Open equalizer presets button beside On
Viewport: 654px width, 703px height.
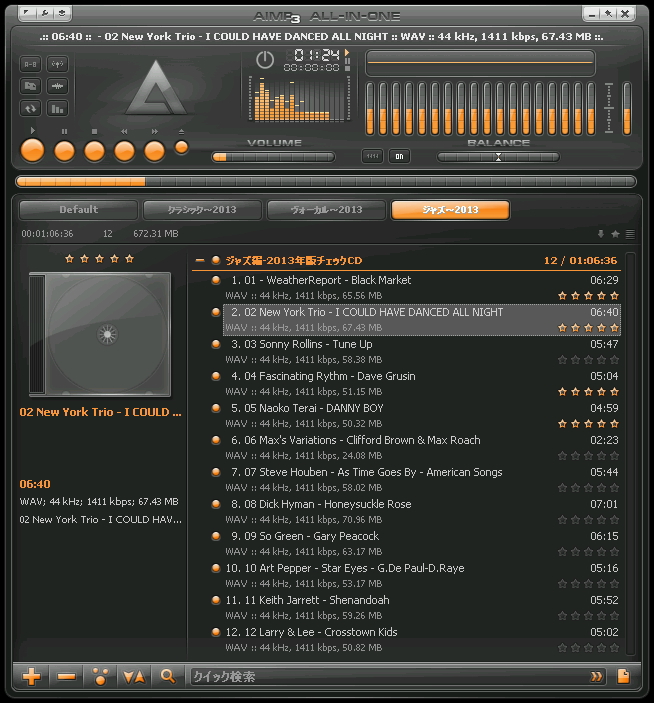pyautogui.click(x=372, y=156)
